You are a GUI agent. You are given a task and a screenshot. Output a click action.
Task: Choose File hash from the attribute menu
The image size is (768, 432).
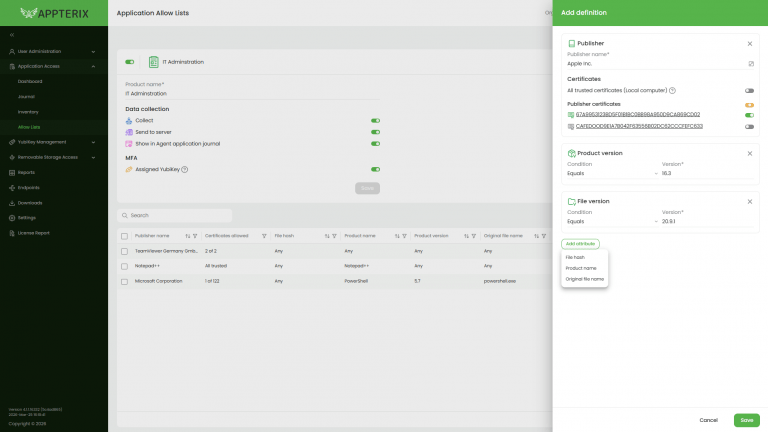(x=575, y=257)
